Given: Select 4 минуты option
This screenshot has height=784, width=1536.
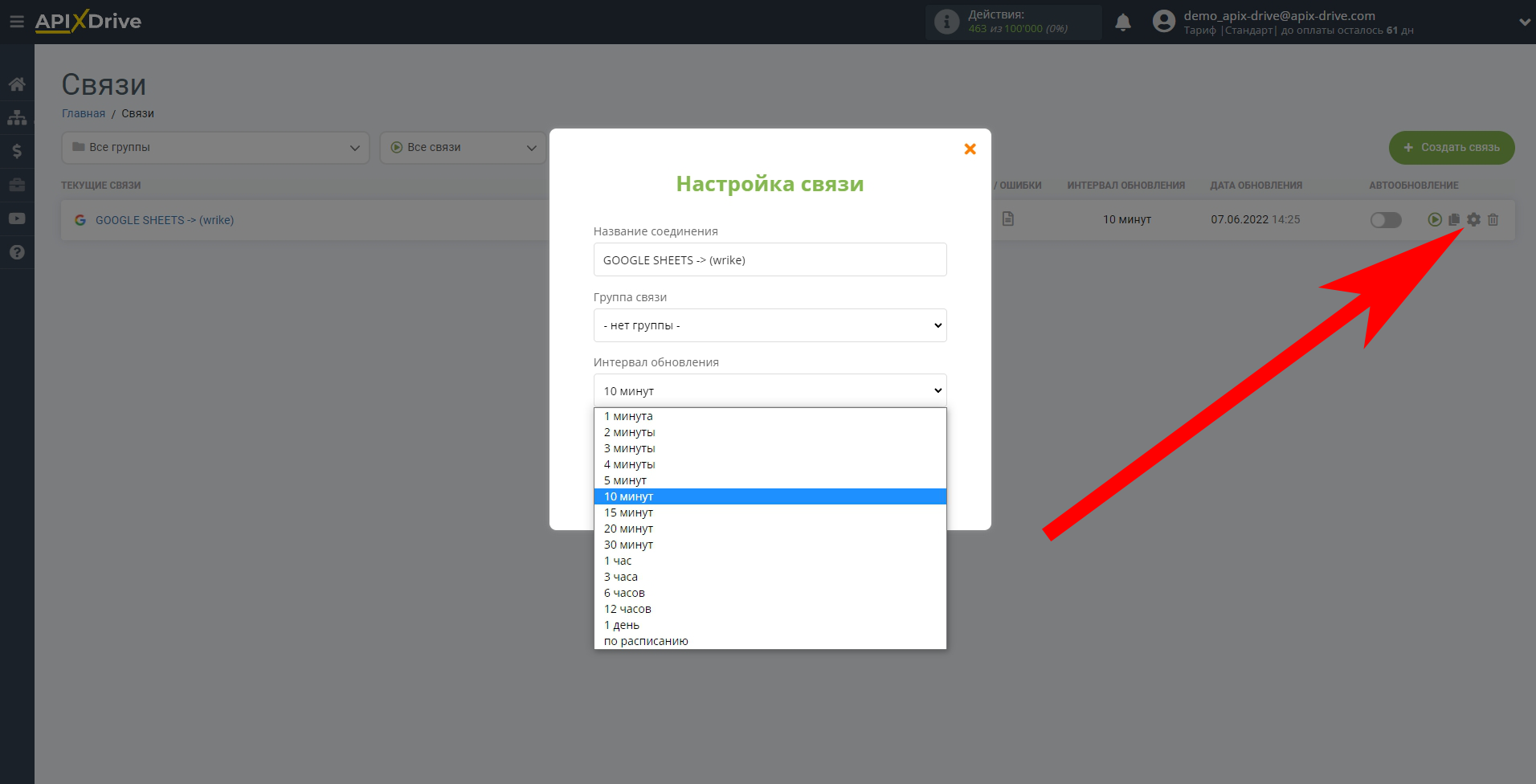Looking at the screenshot, I should tap(770, 464).
